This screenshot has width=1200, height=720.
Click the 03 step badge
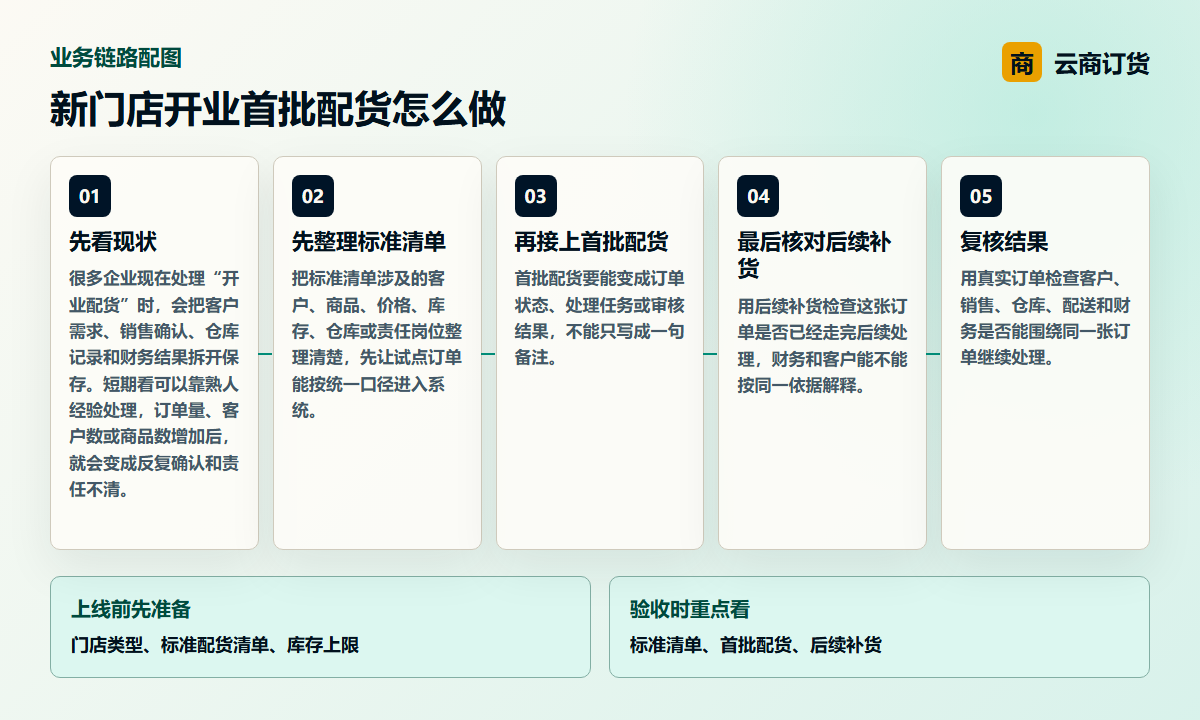click(536, 196)
